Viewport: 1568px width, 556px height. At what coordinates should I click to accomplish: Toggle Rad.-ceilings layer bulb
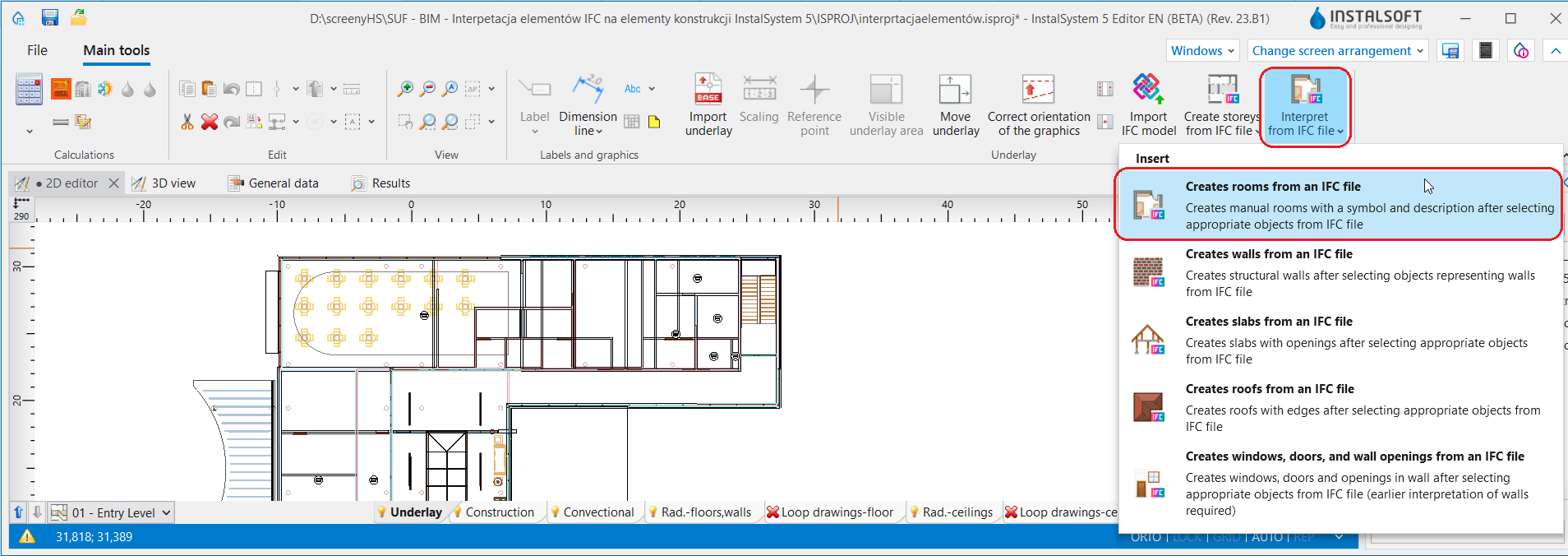coord(915,512)
